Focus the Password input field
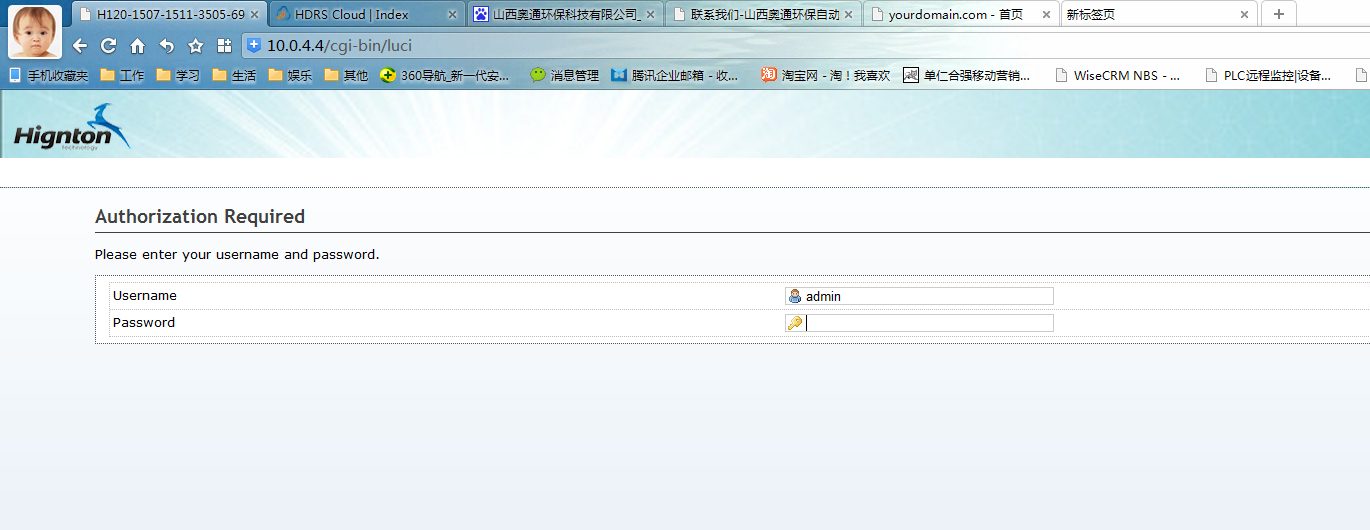 (927, 323)
